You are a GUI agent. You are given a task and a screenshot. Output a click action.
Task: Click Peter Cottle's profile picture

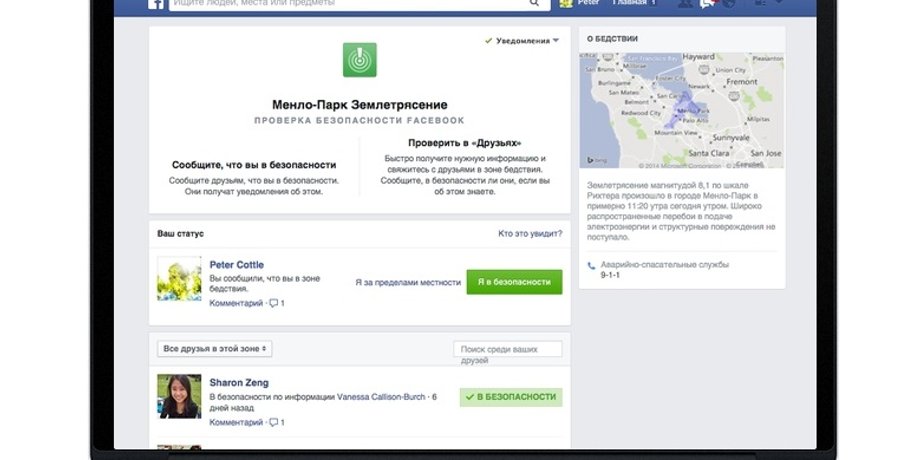click(x=179, y=279)
